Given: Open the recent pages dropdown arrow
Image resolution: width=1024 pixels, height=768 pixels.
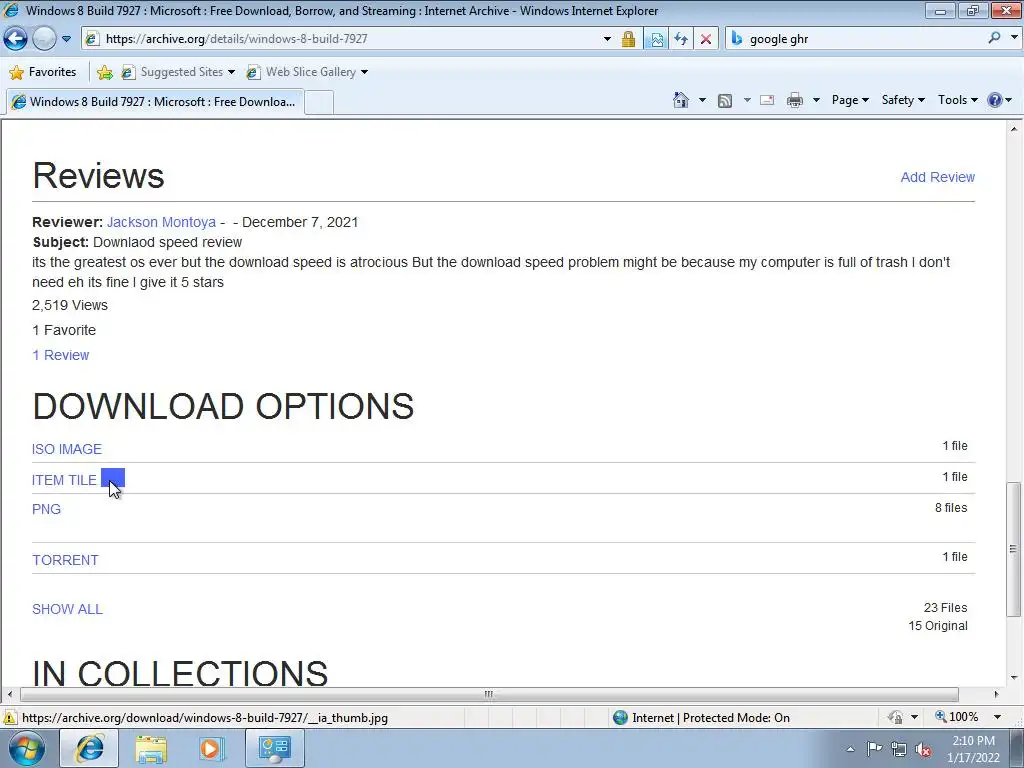Looking at the screenshot, I should coord(66,39).
